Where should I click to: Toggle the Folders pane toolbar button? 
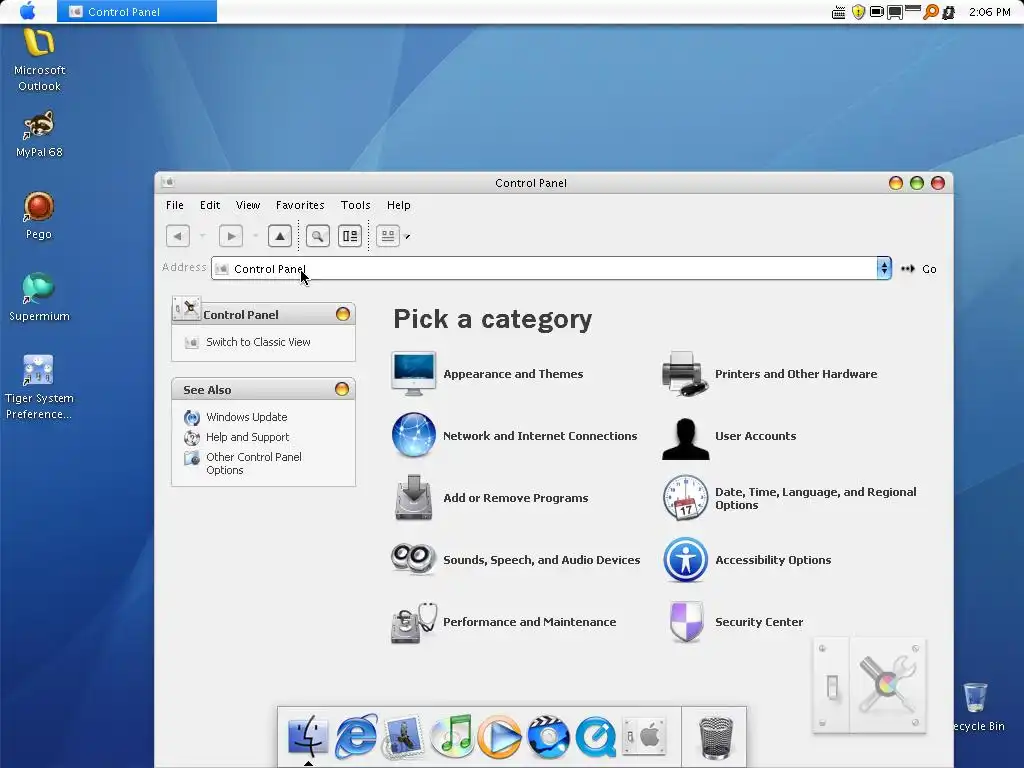350,236
